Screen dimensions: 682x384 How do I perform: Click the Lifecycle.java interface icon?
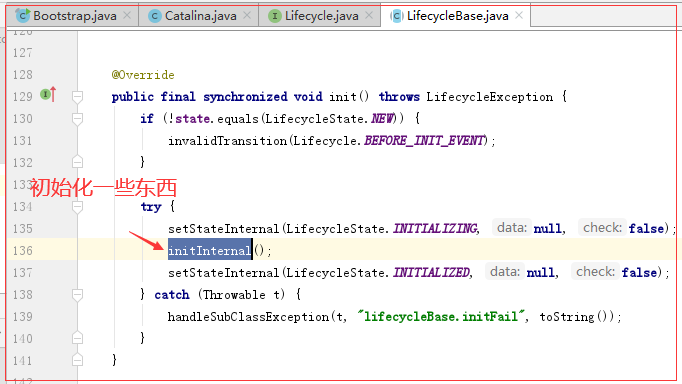click(274, 16)
